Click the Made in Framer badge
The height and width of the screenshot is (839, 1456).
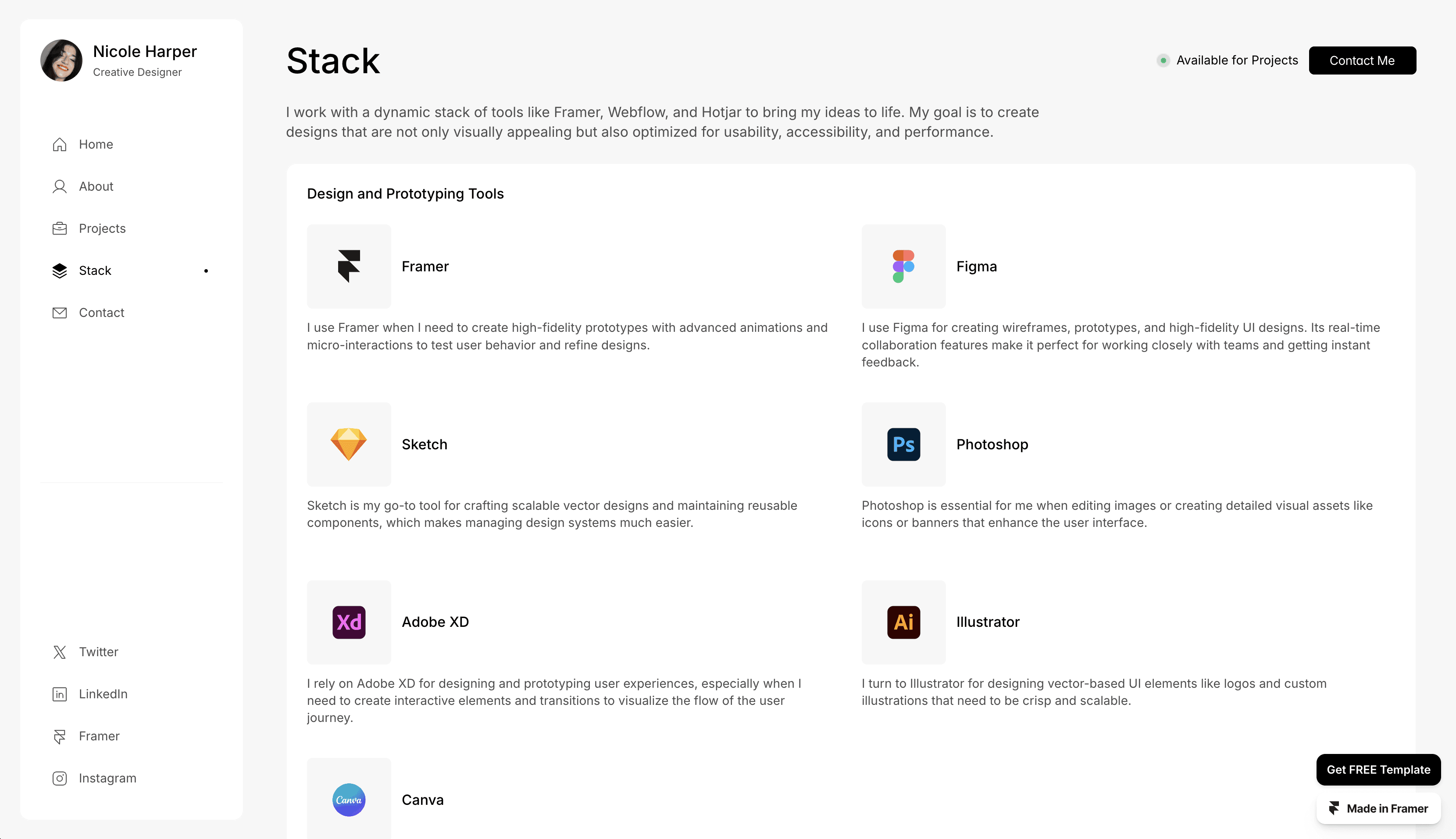pos(1377,808)
